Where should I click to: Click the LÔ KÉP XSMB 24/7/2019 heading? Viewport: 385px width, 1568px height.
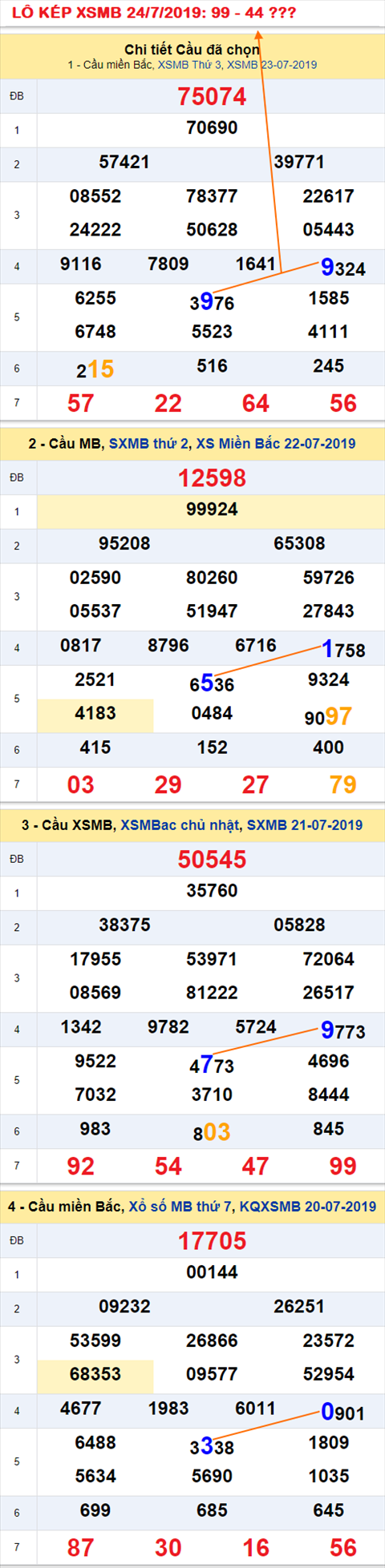point(153,13)
